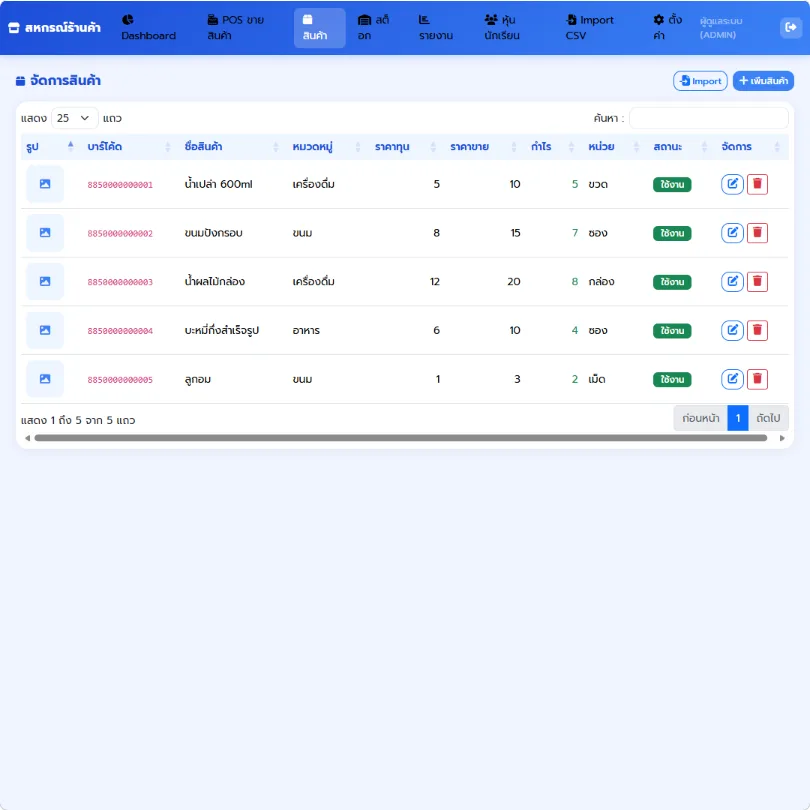
Task: Open the rows-per-page 25 dropdown
Action: coord(74,118)
